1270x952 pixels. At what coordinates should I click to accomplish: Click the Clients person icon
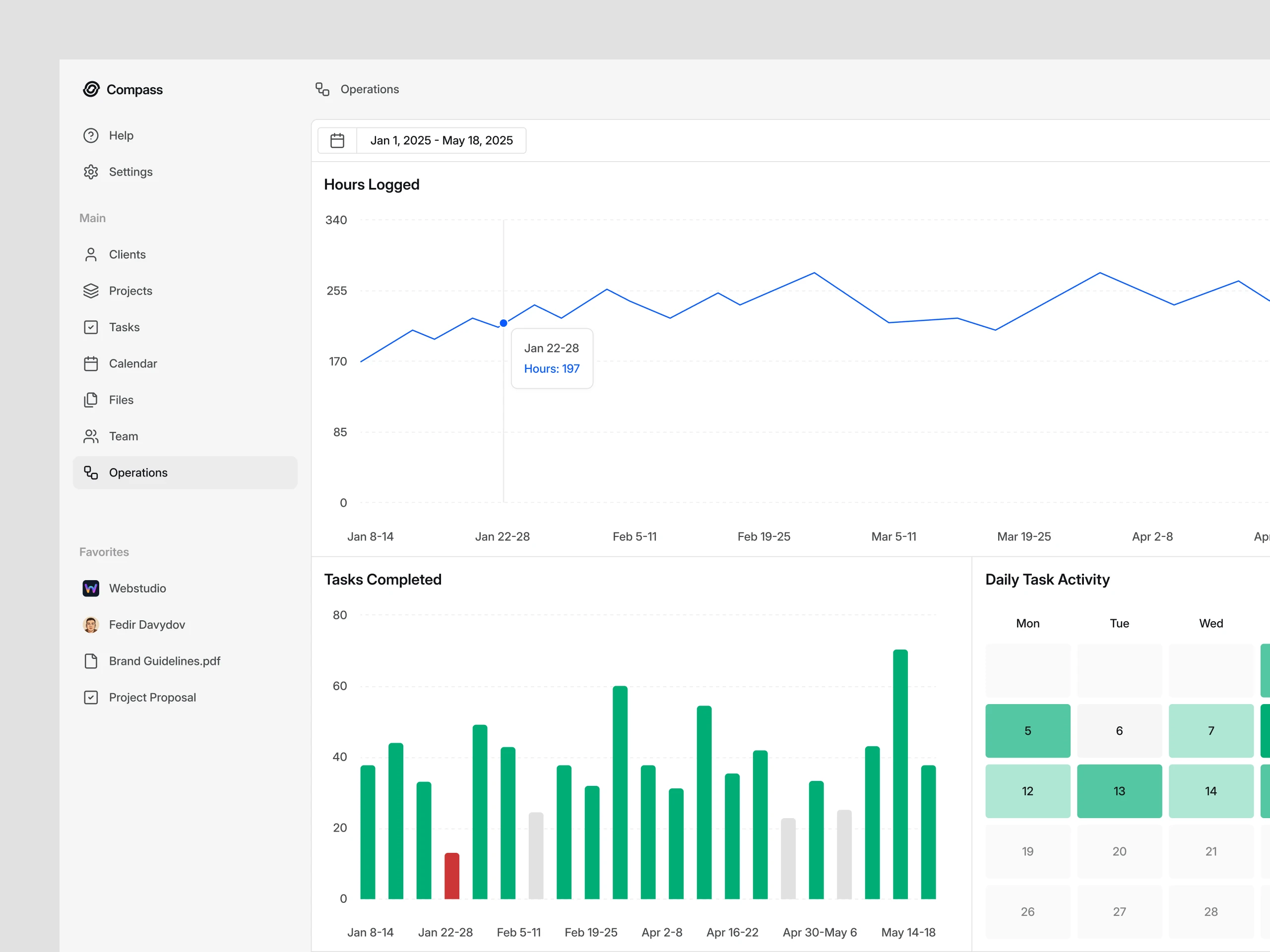tap(91, 254)
